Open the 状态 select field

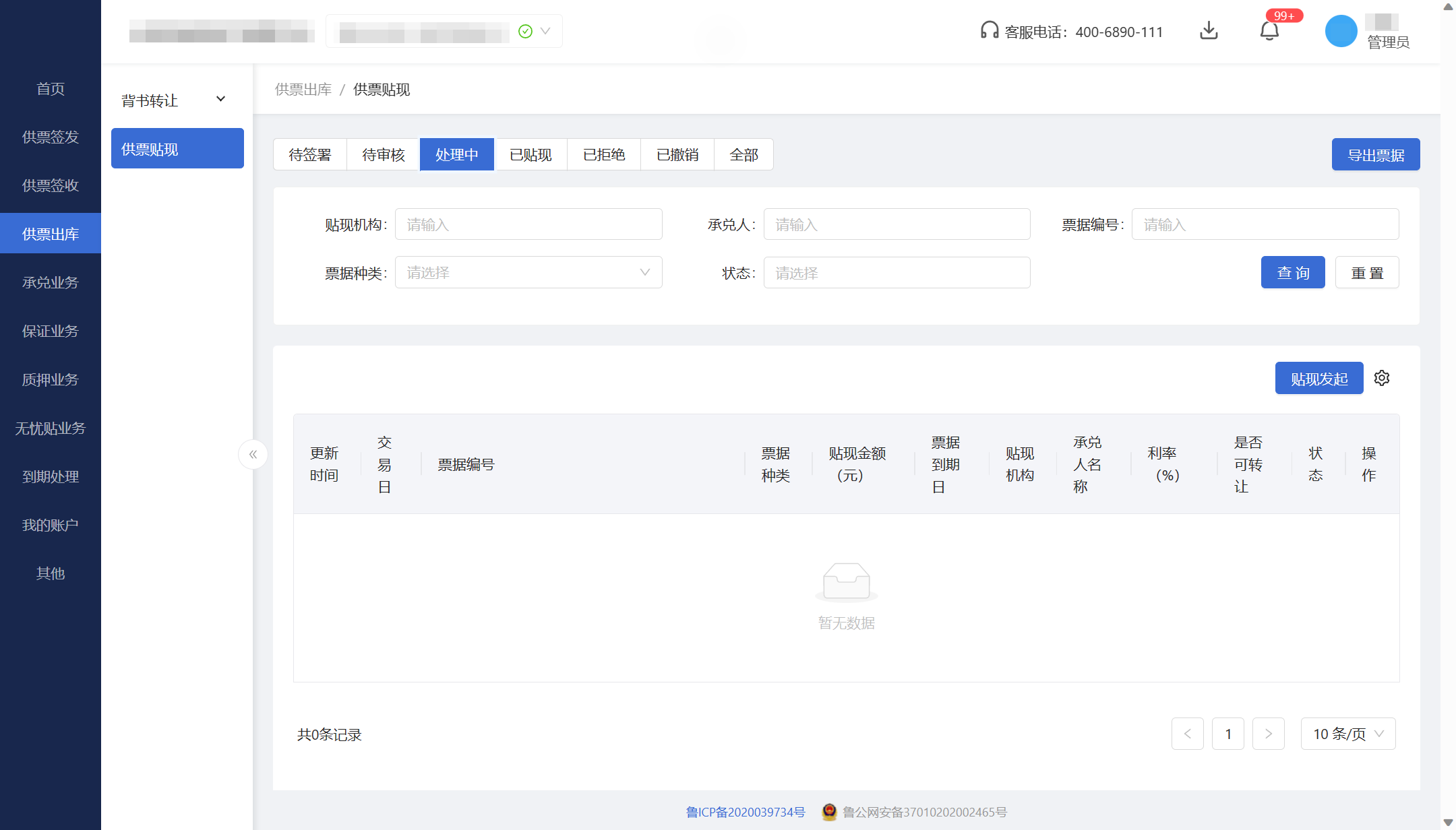tap(897, 272)
